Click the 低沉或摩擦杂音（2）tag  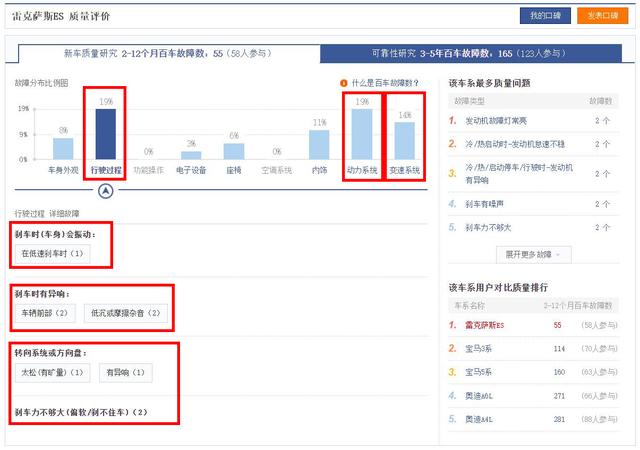point(126,313)
